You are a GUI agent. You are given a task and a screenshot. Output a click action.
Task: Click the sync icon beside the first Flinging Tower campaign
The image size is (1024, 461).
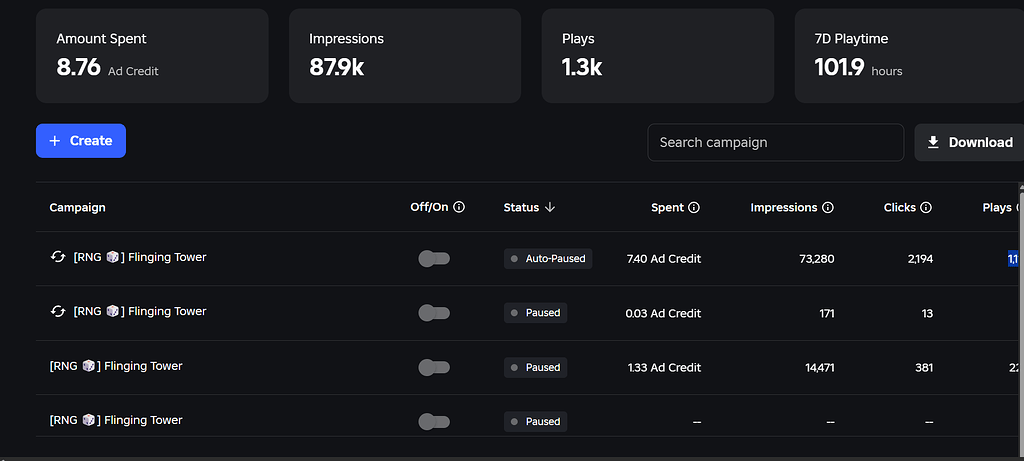(x=58, y=257)
